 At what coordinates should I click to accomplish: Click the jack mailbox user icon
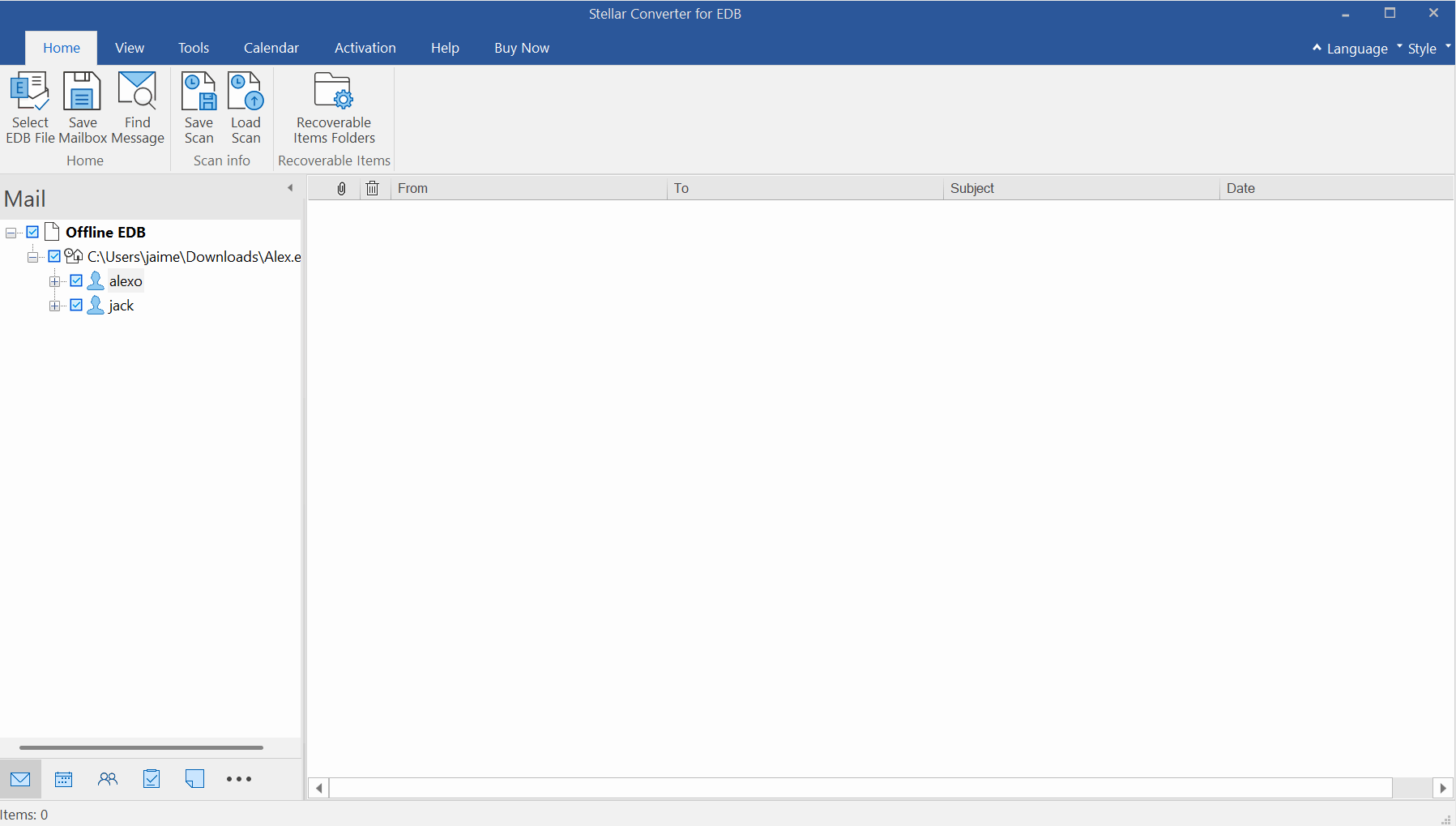click(96, 305)
